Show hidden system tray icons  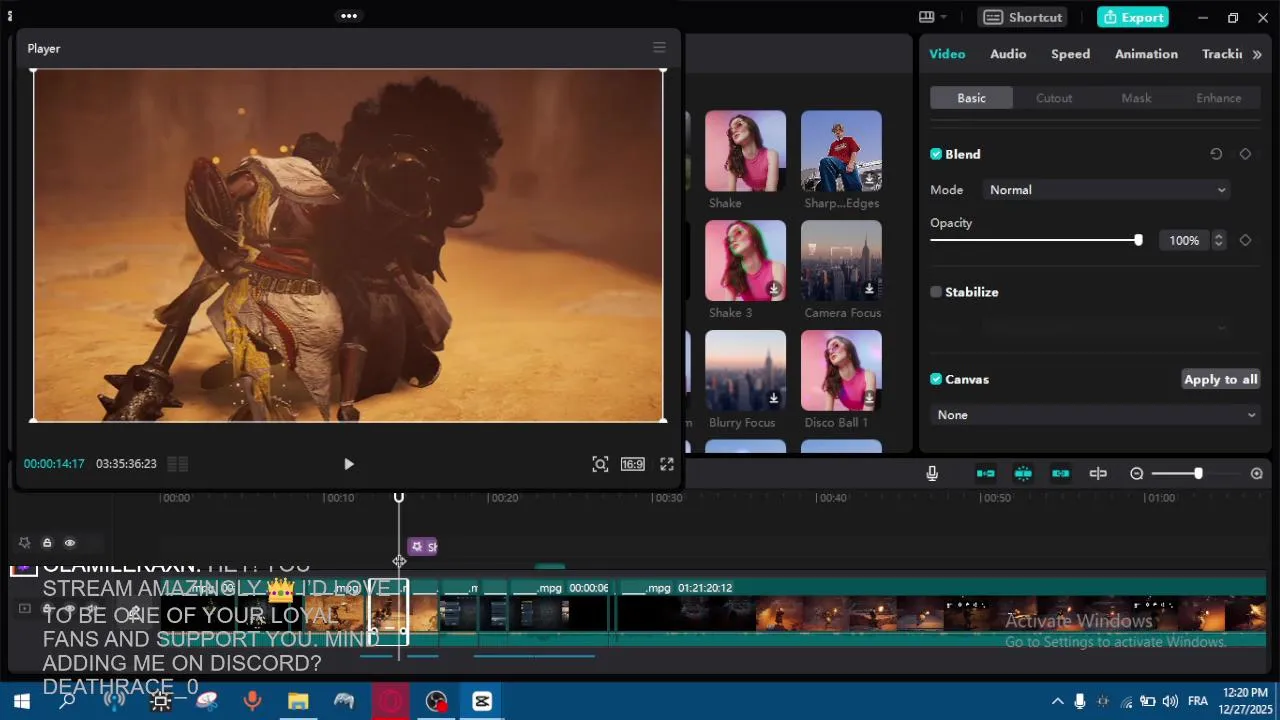point(1057,701)
